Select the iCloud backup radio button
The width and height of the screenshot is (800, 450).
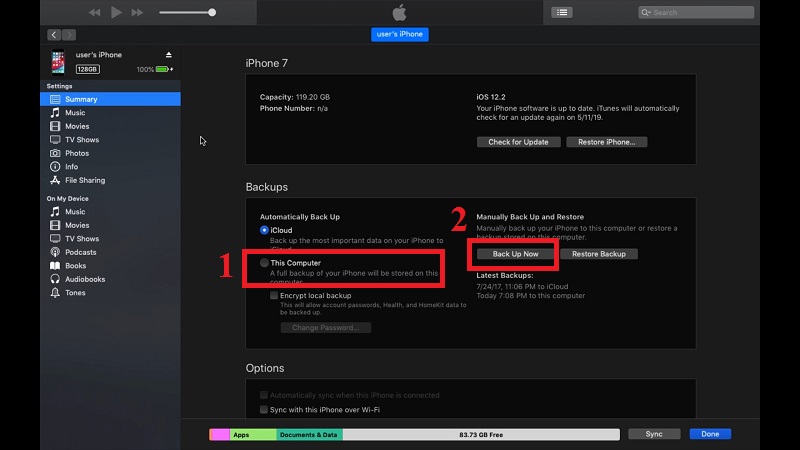(264, 230)
